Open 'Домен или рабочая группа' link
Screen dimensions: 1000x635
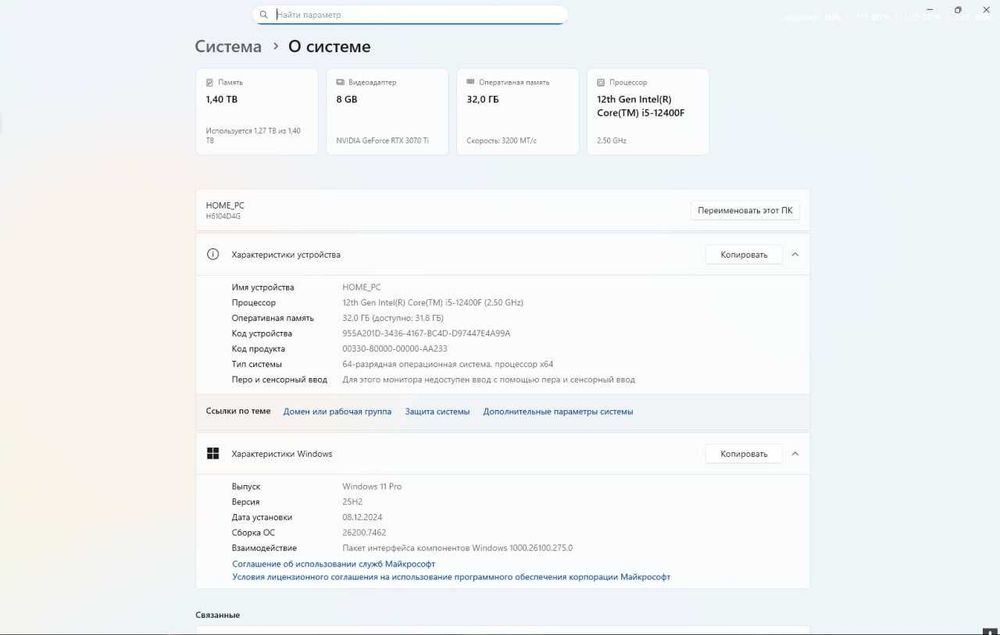(337, 412)
